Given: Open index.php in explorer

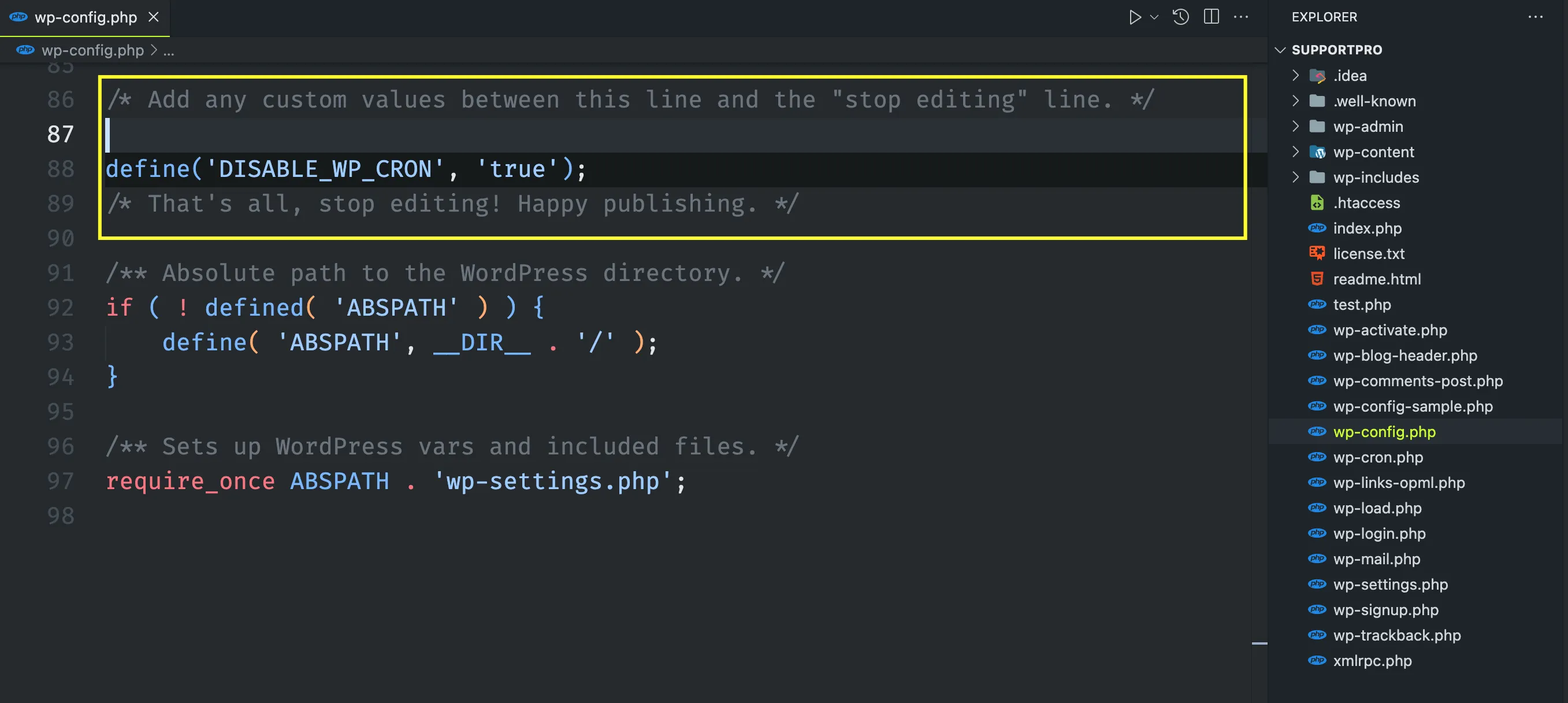Looking at the screenshot, I should point(1367,228).
